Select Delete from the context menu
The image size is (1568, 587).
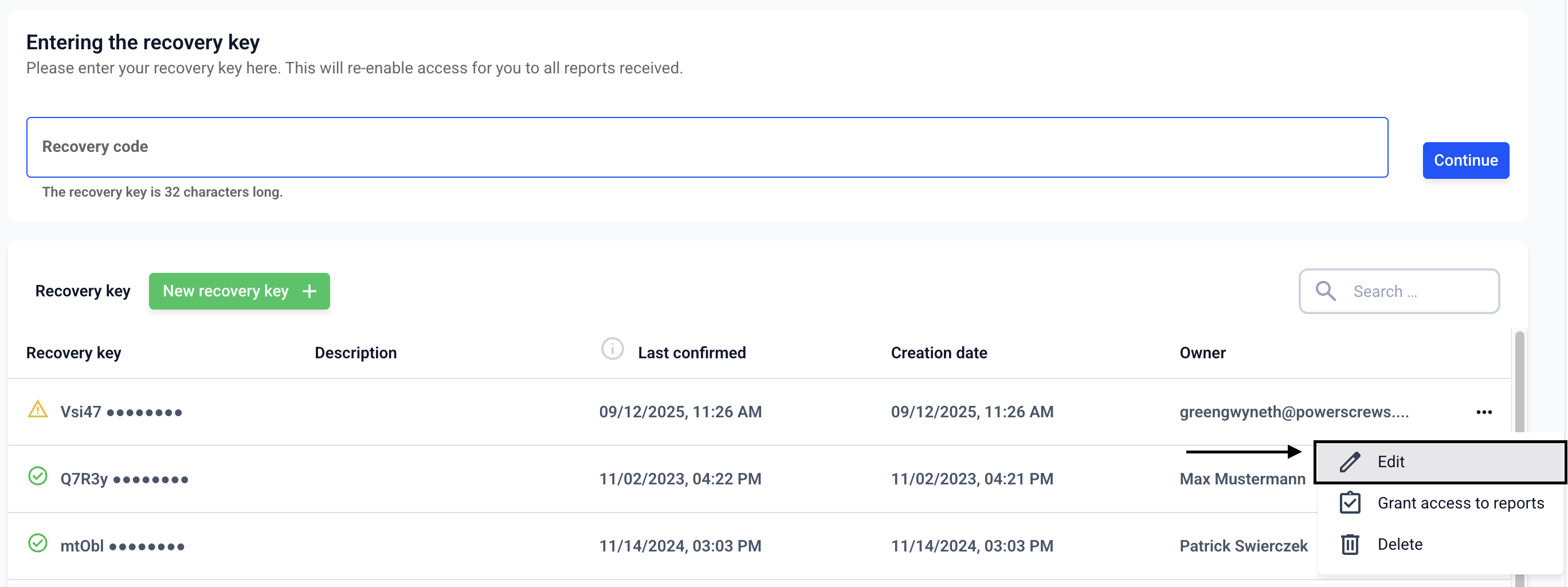(1400, 545)
